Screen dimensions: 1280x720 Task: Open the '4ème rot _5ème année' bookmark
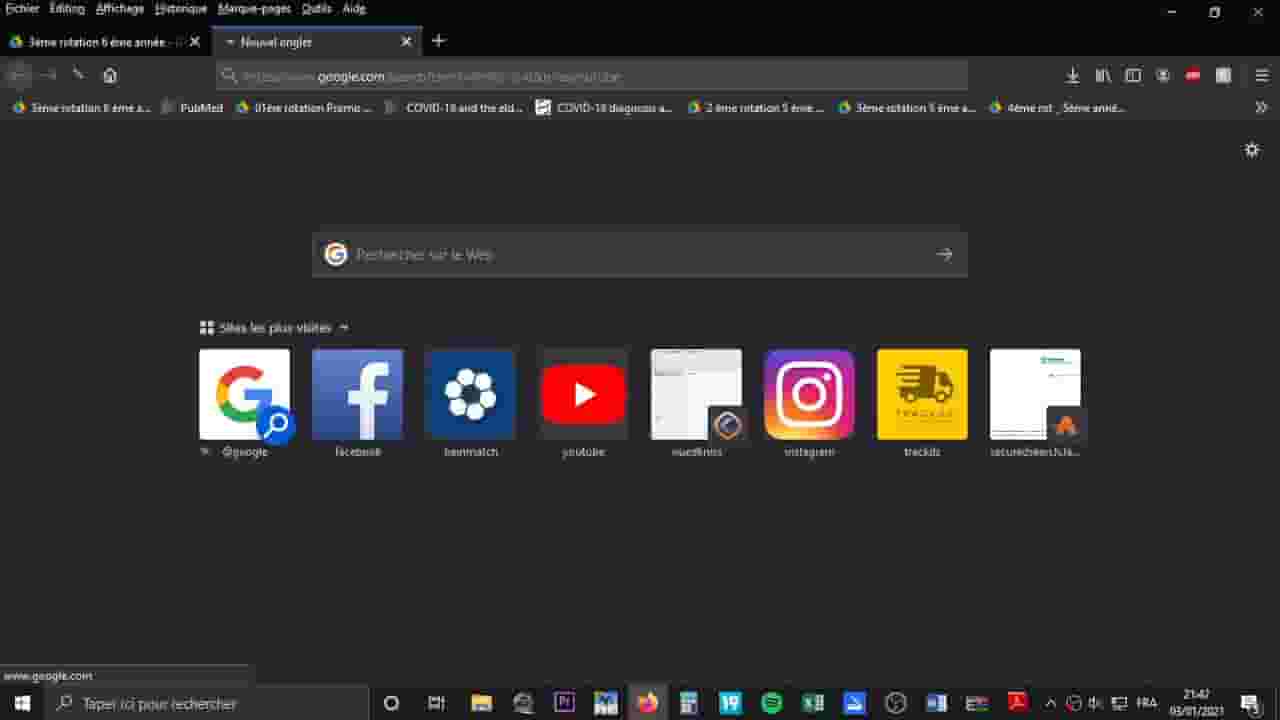click(1058, 108)
